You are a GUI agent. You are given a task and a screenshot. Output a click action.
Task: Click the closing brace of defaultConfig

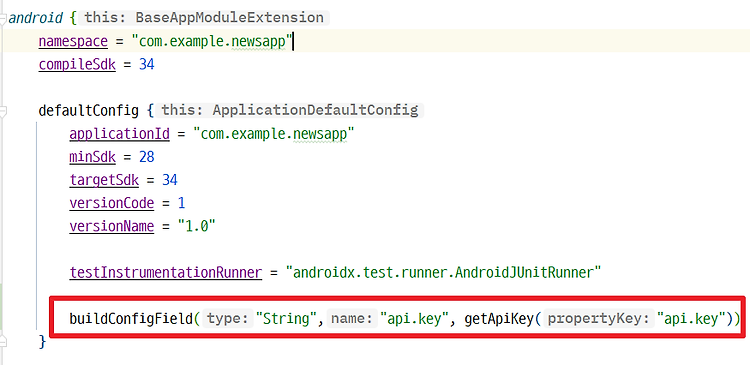[42, 341]
